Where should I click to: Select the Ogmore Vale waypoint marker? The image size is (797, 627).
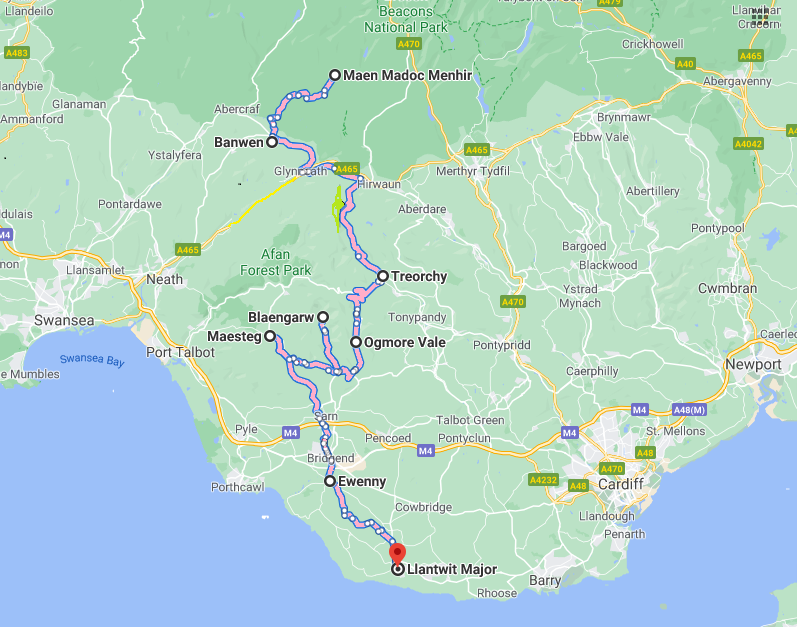coord(356,342)
